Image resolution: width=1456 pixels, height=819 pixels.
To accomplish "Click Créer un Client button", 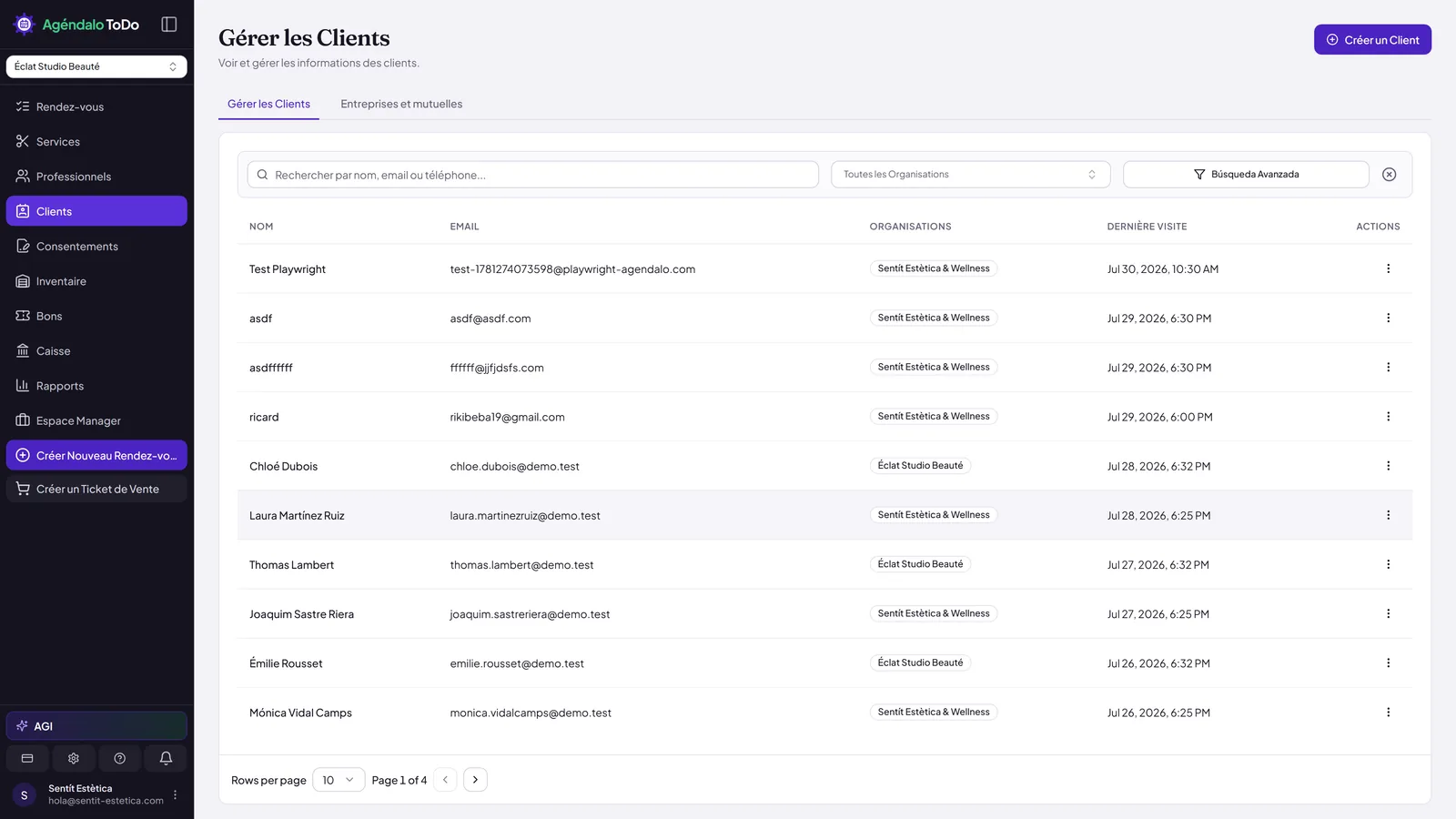I will (x=1372, y=40).
